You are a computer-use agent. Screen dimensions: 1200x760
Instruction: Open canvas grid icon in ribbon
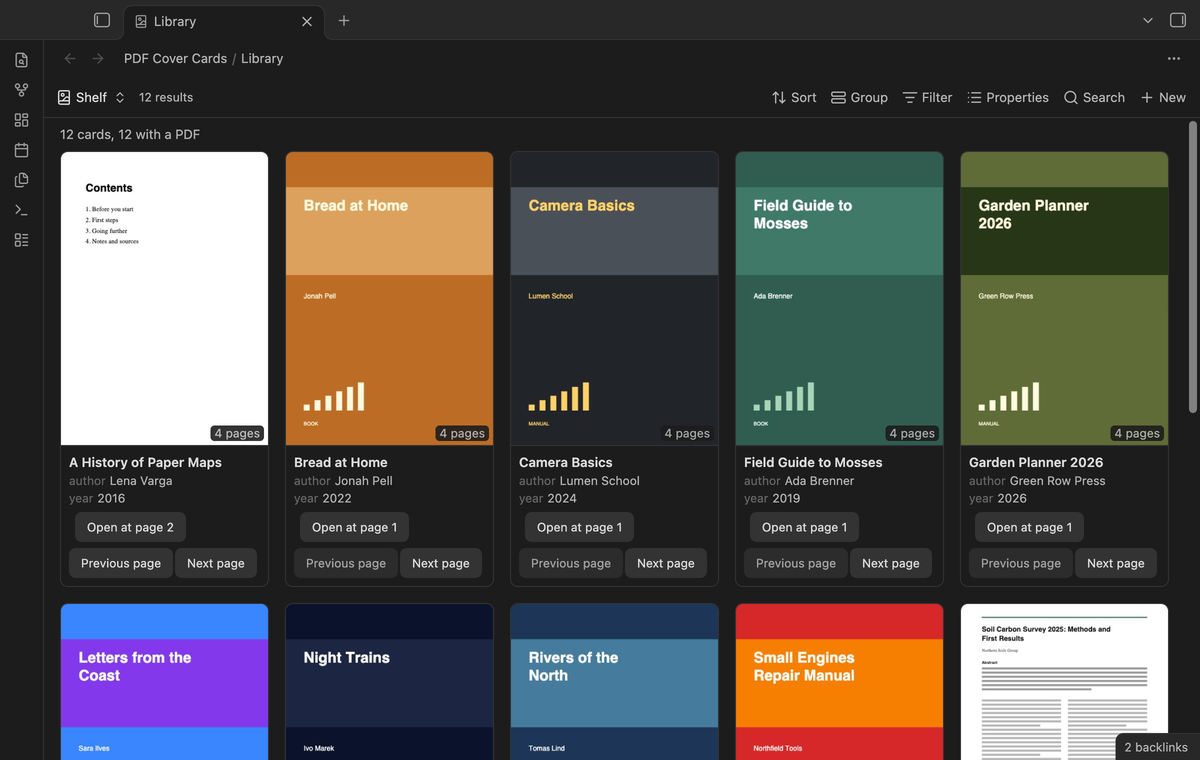(x=21, y=120)
